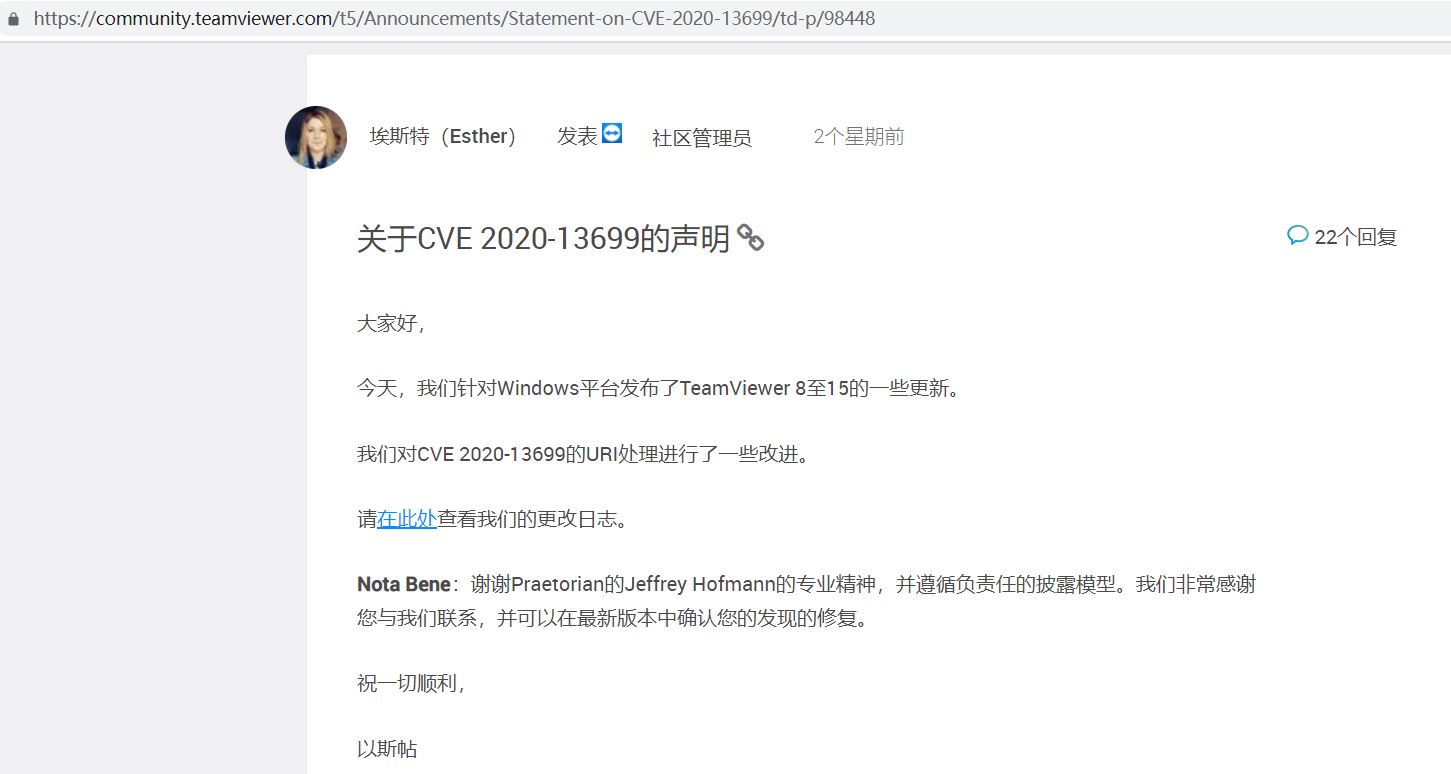Click the 发表 label next to author
This screenshot has height=774, width=1451.
coord(577,136)
